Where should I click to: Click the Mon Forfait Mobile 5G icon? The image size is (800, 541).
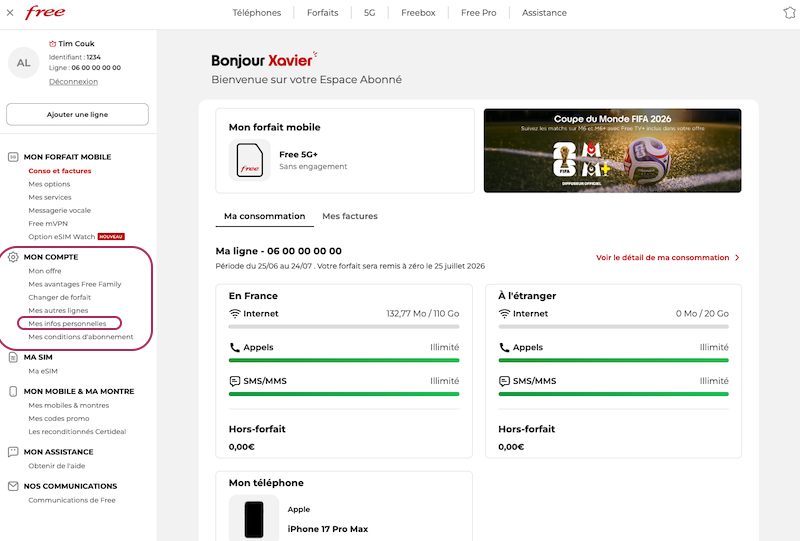[x=13, y=157]
